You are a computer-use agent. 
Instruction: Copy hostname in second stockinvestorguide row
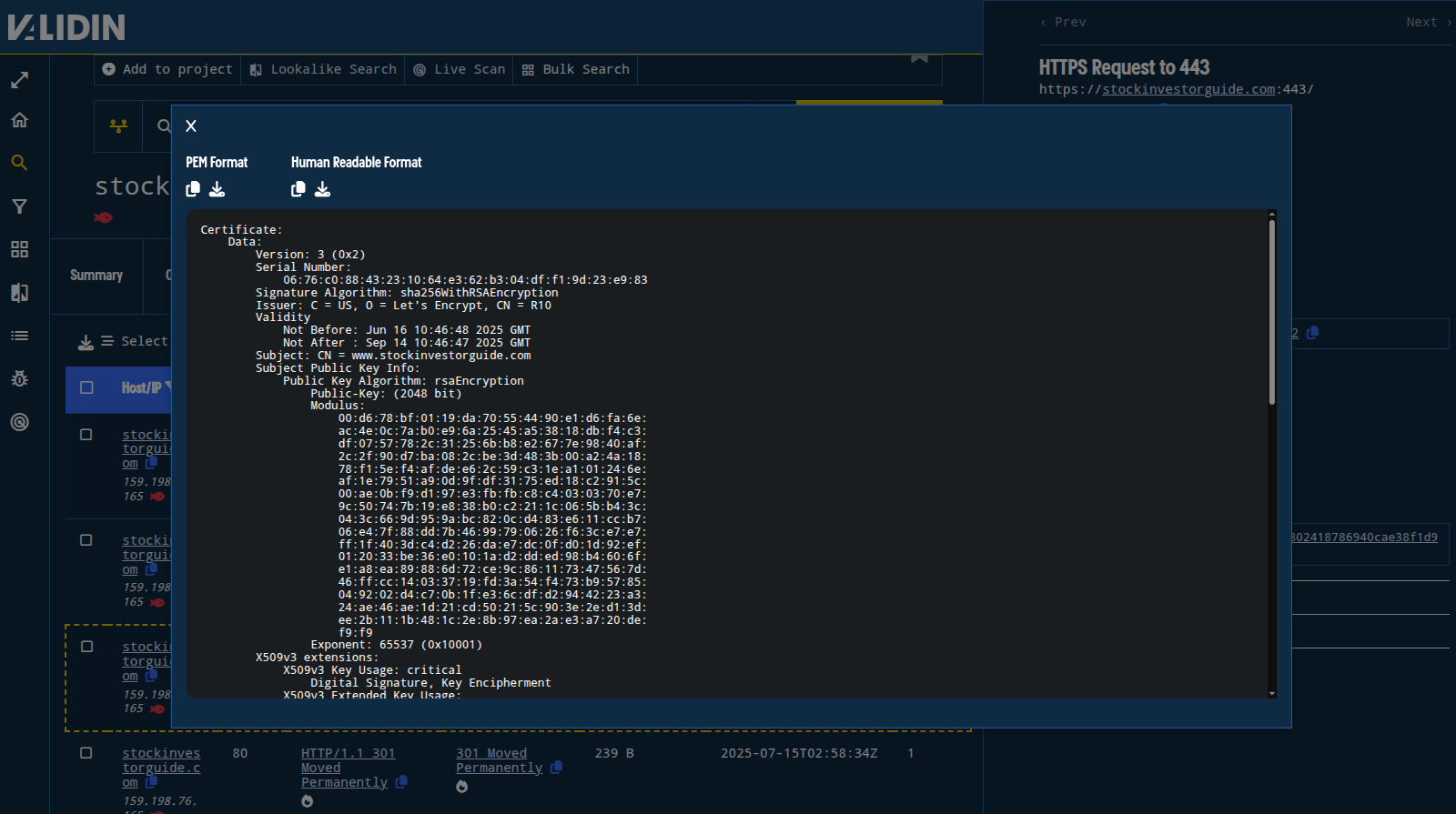[151, 569]
